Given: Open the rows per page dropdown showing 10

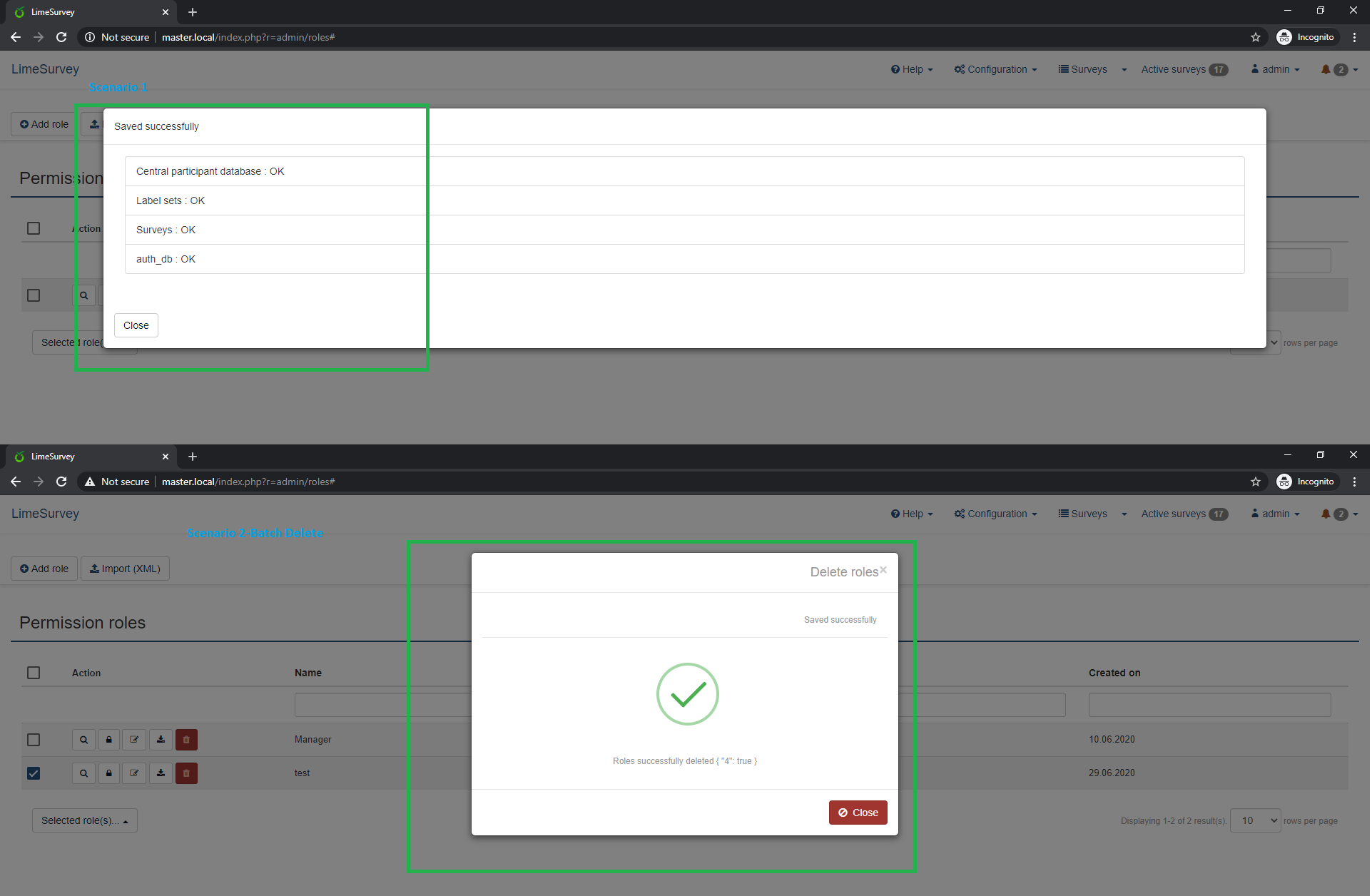Looking at the screenshot, I should tap(1255, 820).
